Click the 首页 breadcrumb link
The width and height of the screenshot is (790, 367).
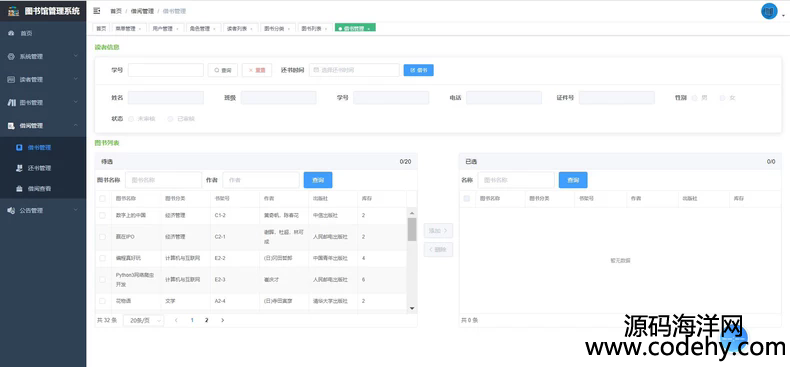tap(116, 11)
